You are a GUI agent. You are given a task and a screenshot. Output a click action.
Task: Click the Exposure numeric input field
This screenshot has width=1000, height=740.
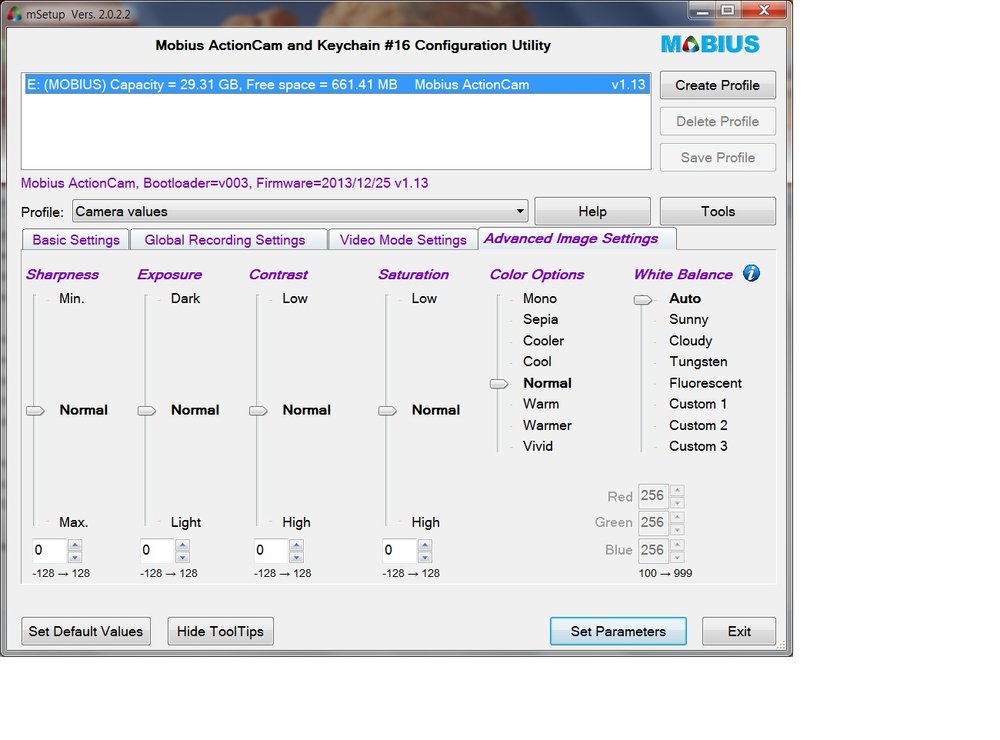pos(158,551)
